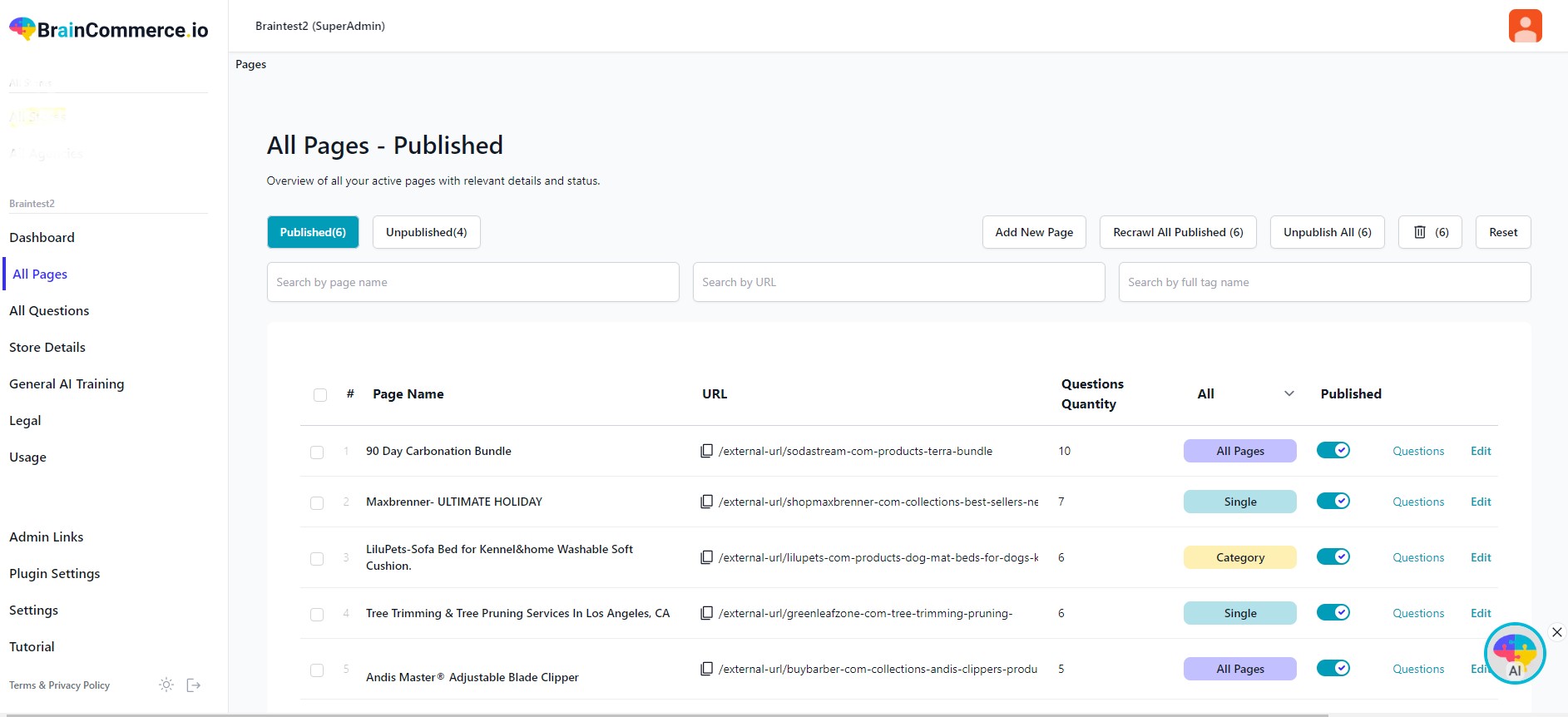Viewport: 1568px width, 717px height.
Task: Toggle published switch for Andis Master row
Action: tap(1333, 668)
